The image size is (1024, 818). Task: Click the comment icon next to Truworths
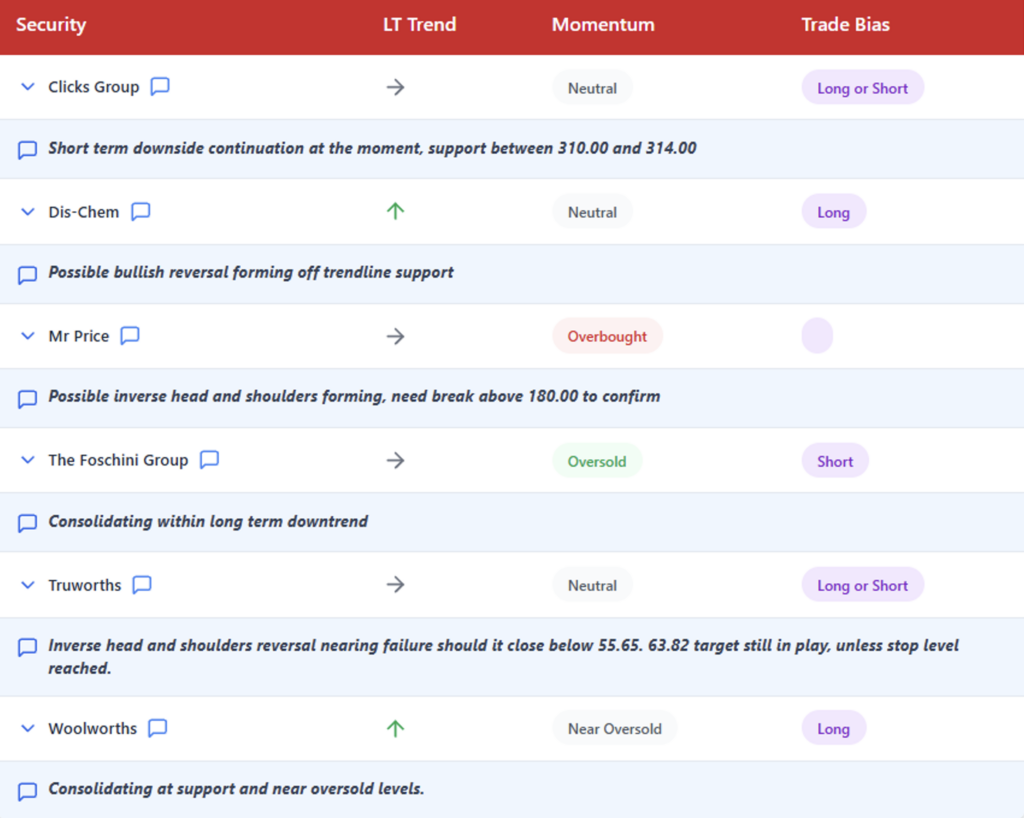pyautogui.click(x=142, y=585)
